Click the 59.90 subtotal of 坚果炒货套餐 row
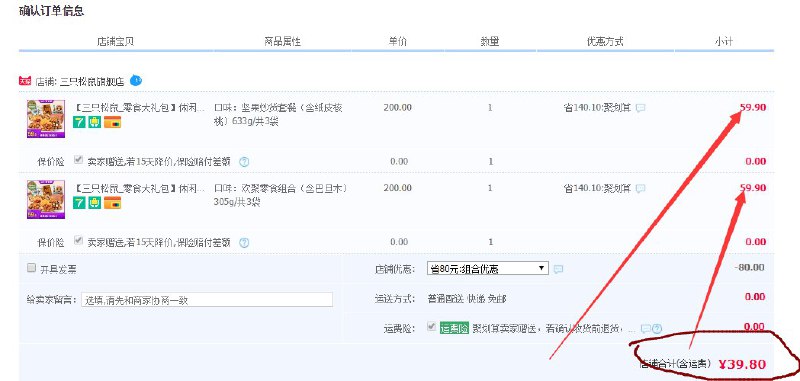The width and height of the screenshot is (800, 381). click(753, 108)
